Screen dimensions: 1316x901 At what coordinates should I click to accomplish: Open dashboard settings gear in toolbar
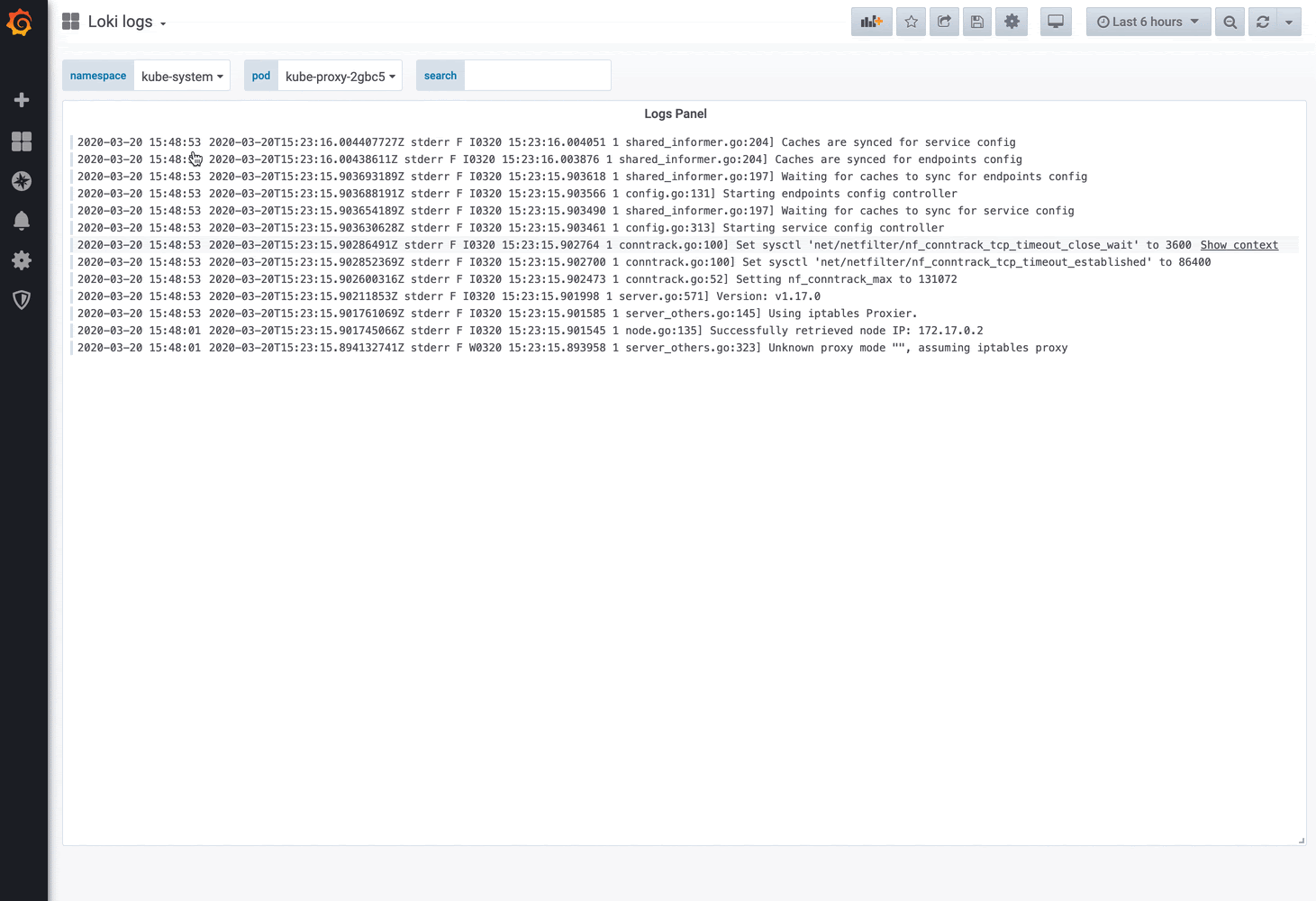(x=1012, y=22)
